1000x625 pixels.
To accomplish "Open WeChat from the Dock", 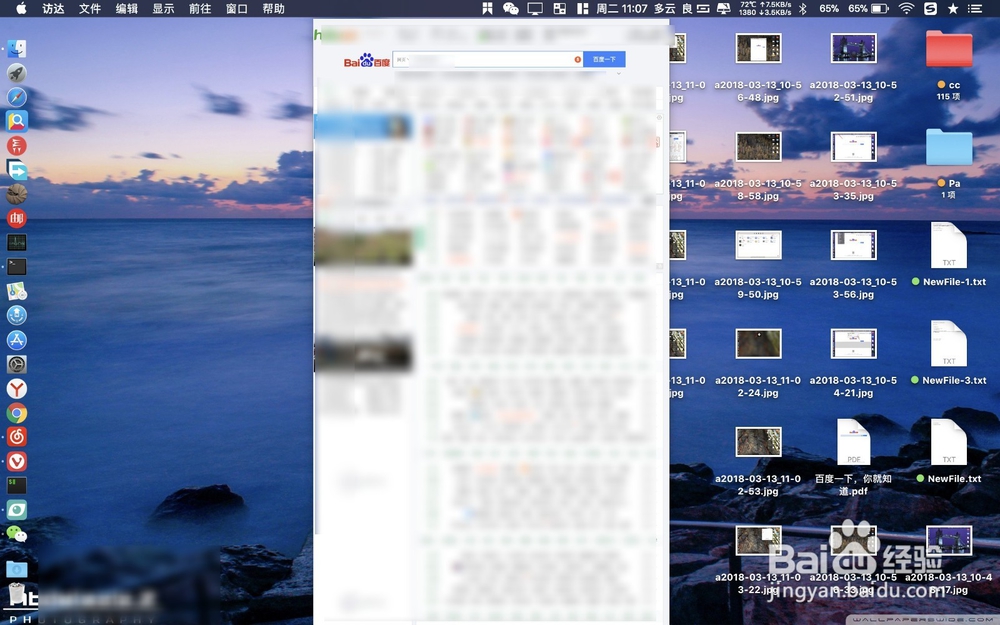I will (x=17, y=534).
